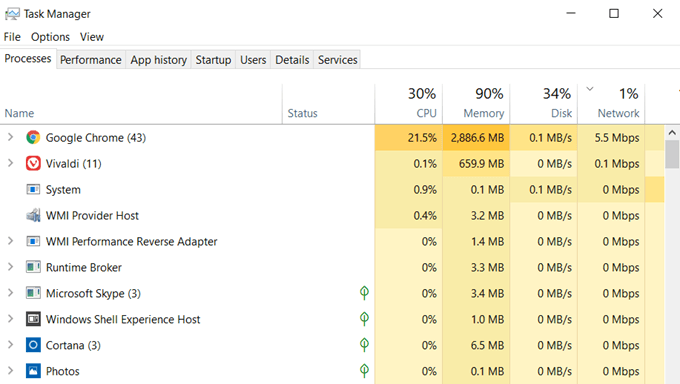The height and width of the screenshot is (384, 680).
Task: Sort by the Status column header
Action: click(328, 104)
